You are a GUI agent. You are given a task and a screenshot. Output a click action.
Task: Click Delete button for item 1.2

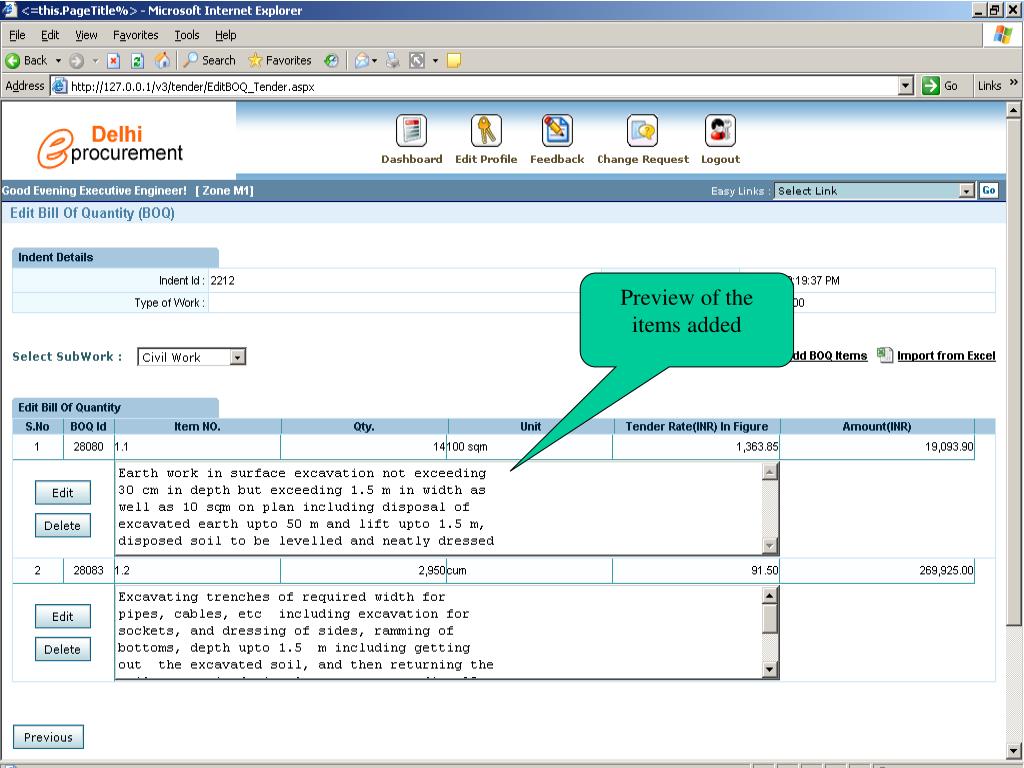pos(63,649)
